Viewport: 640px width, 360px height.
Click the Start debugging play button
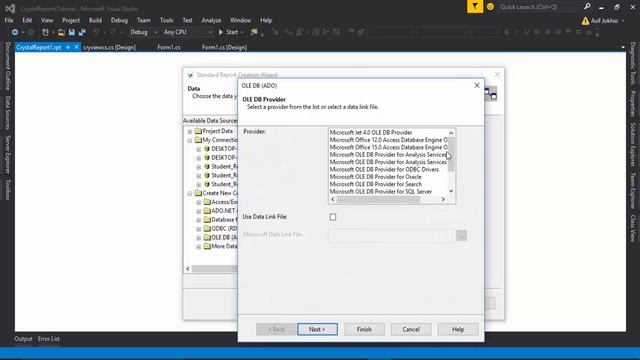tap(221, 32)
